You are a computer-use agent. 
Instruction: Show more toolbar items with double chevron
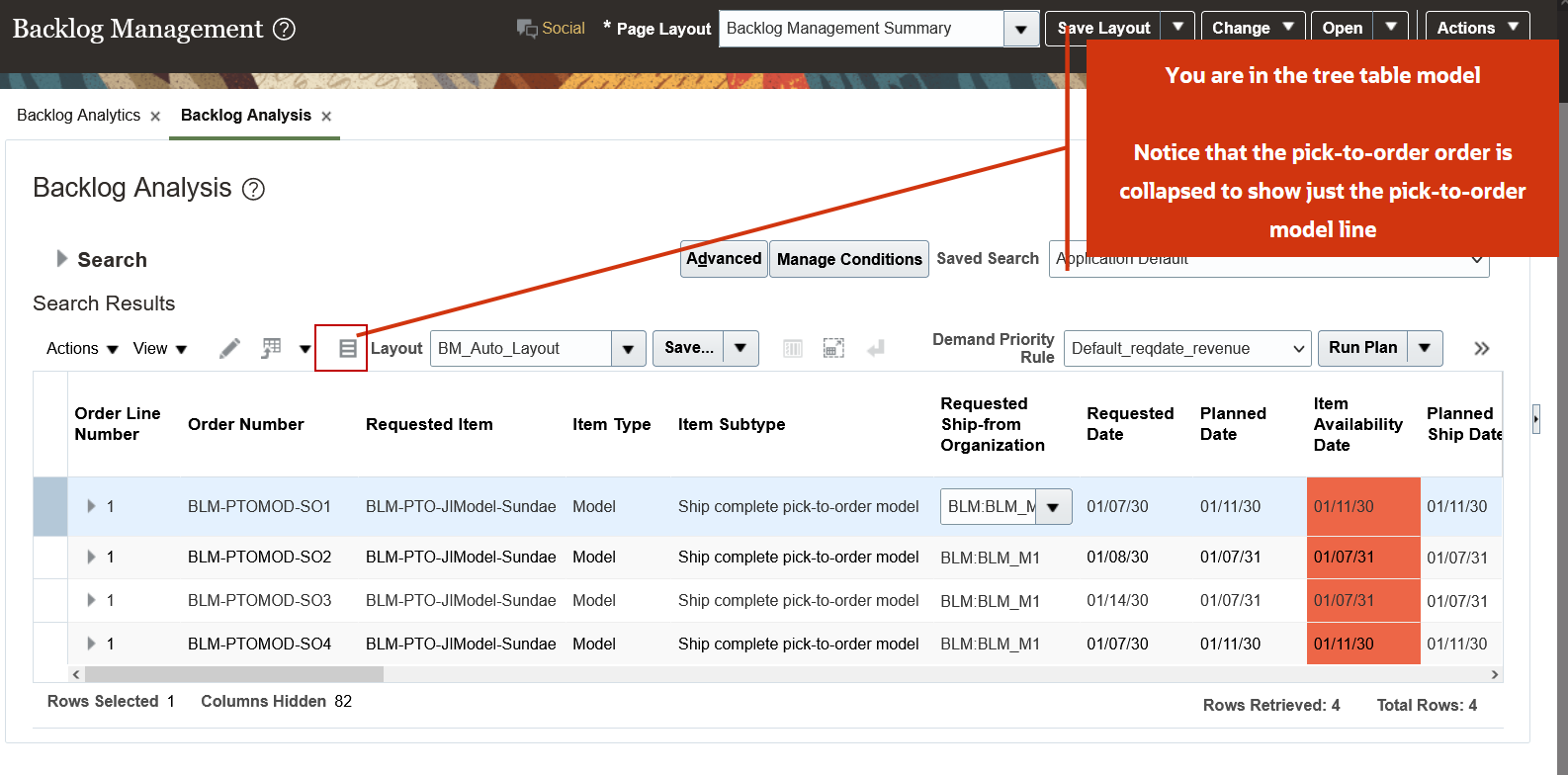pos(1481,348)
